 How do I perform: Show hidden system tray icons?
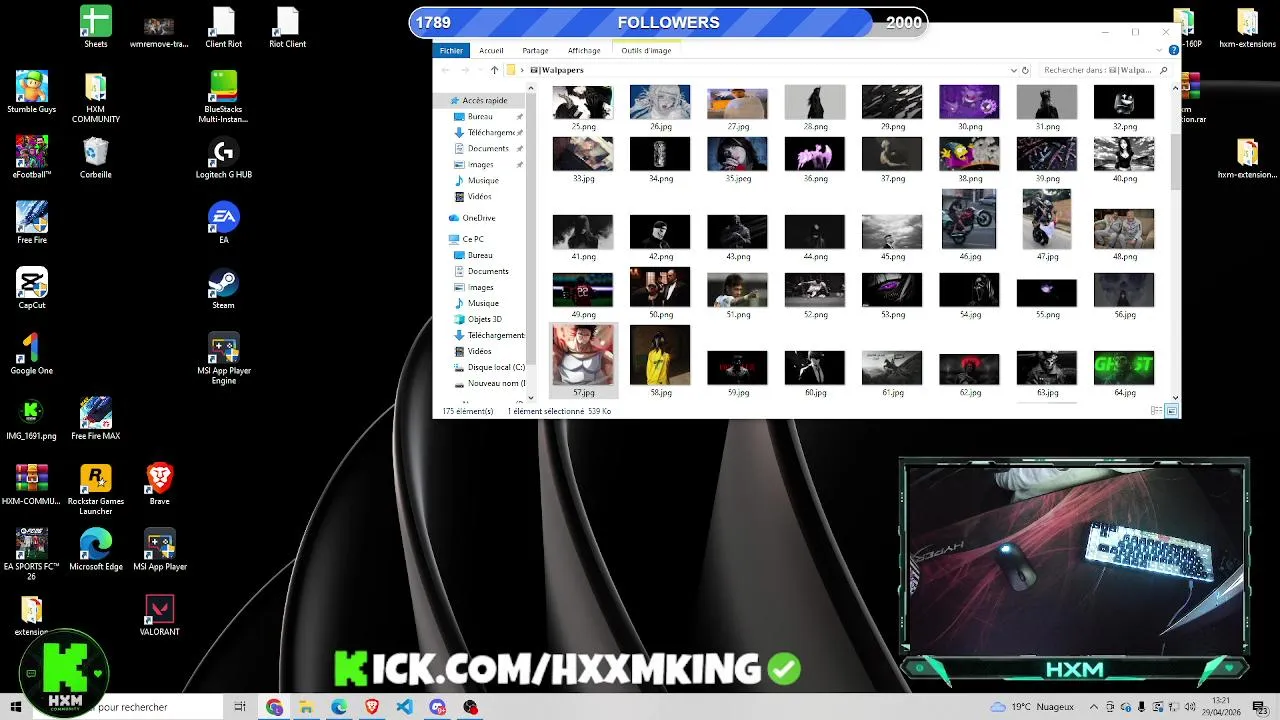(1093, 707)
